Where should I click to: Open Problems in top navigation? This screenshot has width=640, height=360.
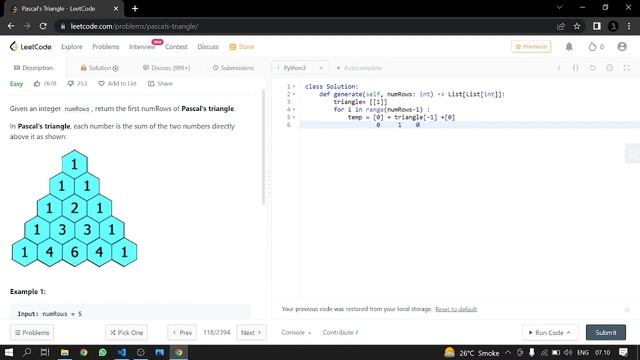[x=106, y=47]
